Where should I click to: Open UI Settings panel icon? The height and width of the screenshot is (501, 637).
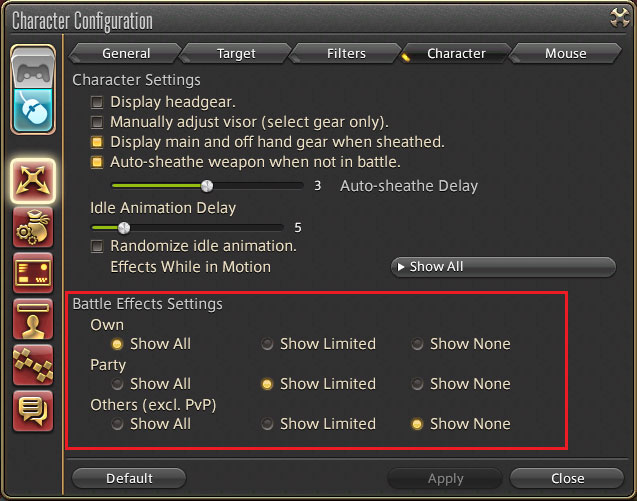click(33, 273)
